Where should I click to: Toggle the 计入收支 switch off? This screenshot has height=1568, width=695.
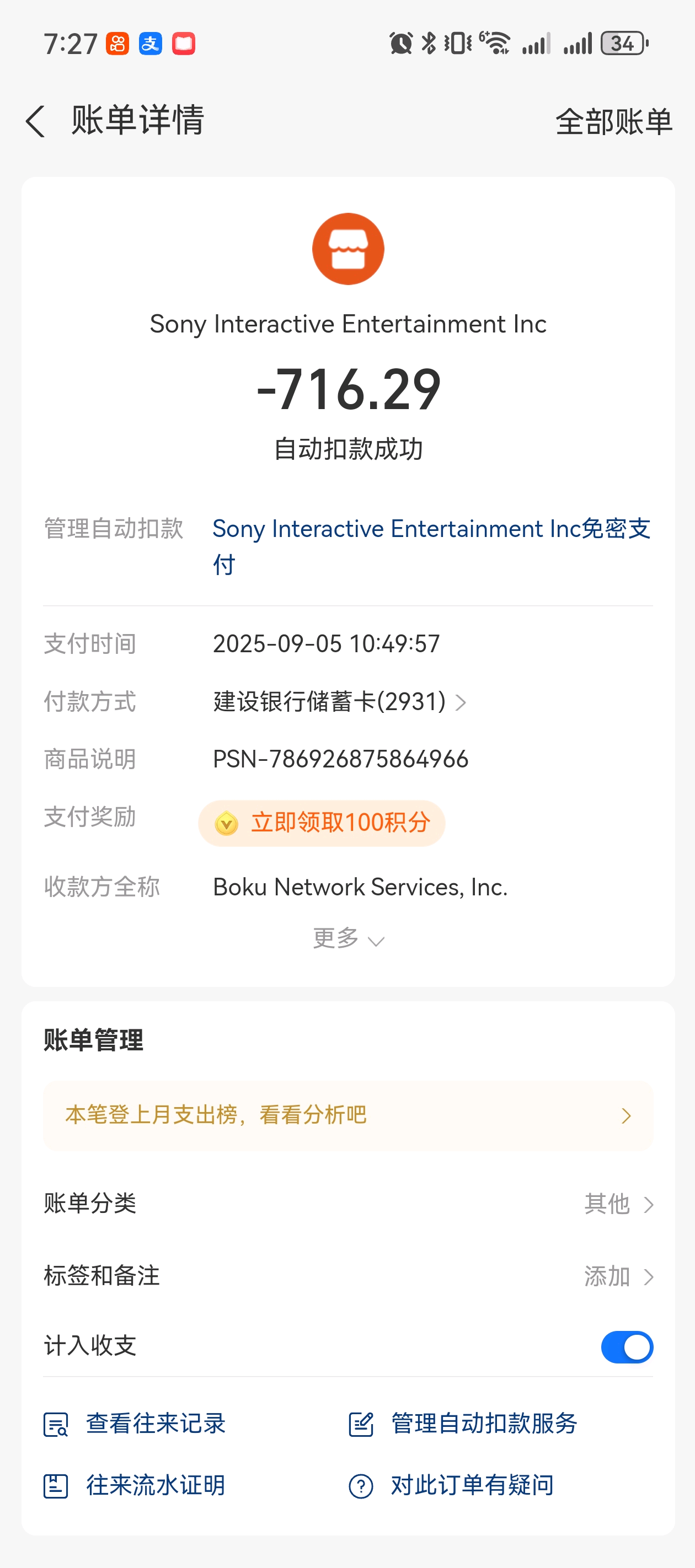click(x=627, y=1347)
